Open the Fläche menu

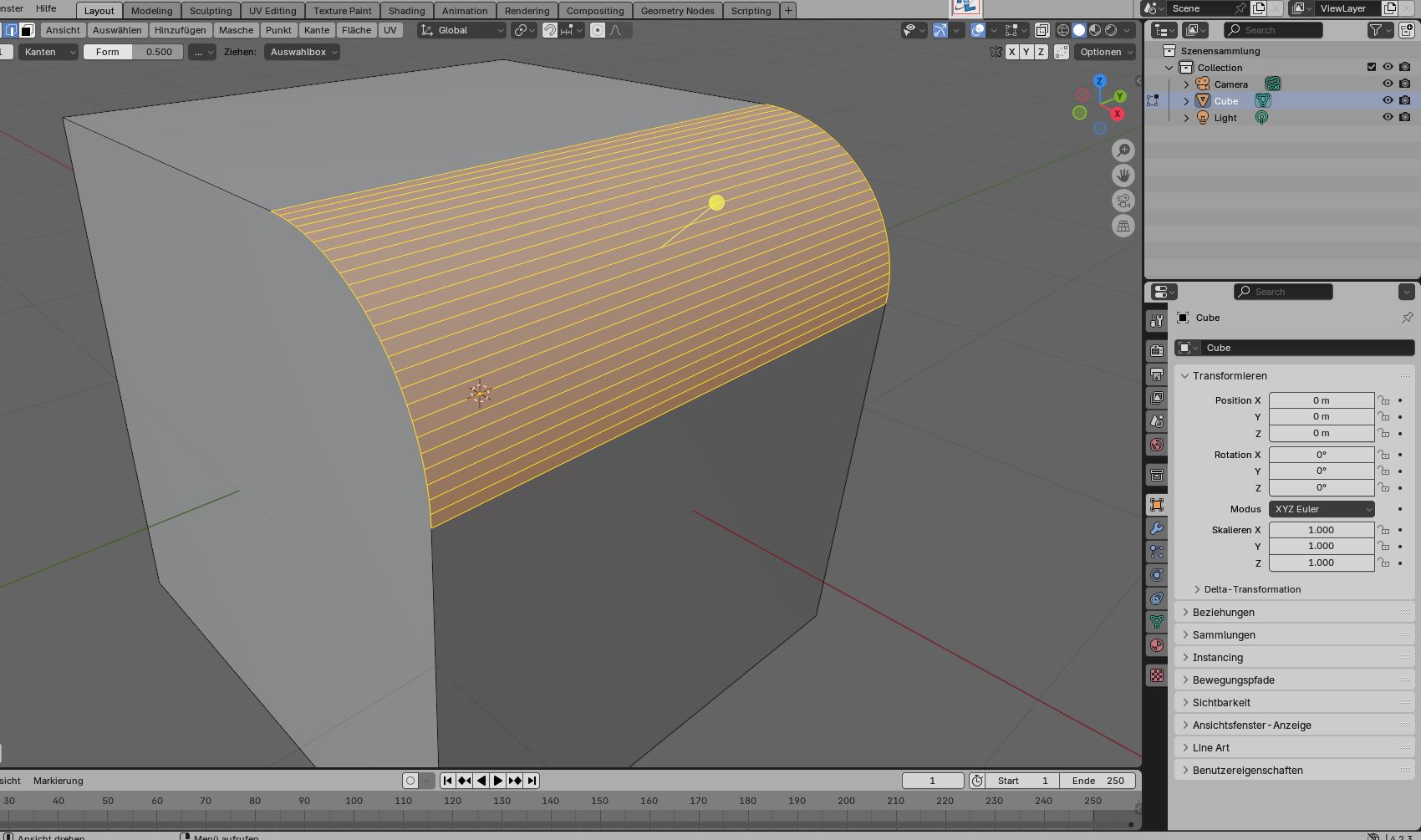356,30
